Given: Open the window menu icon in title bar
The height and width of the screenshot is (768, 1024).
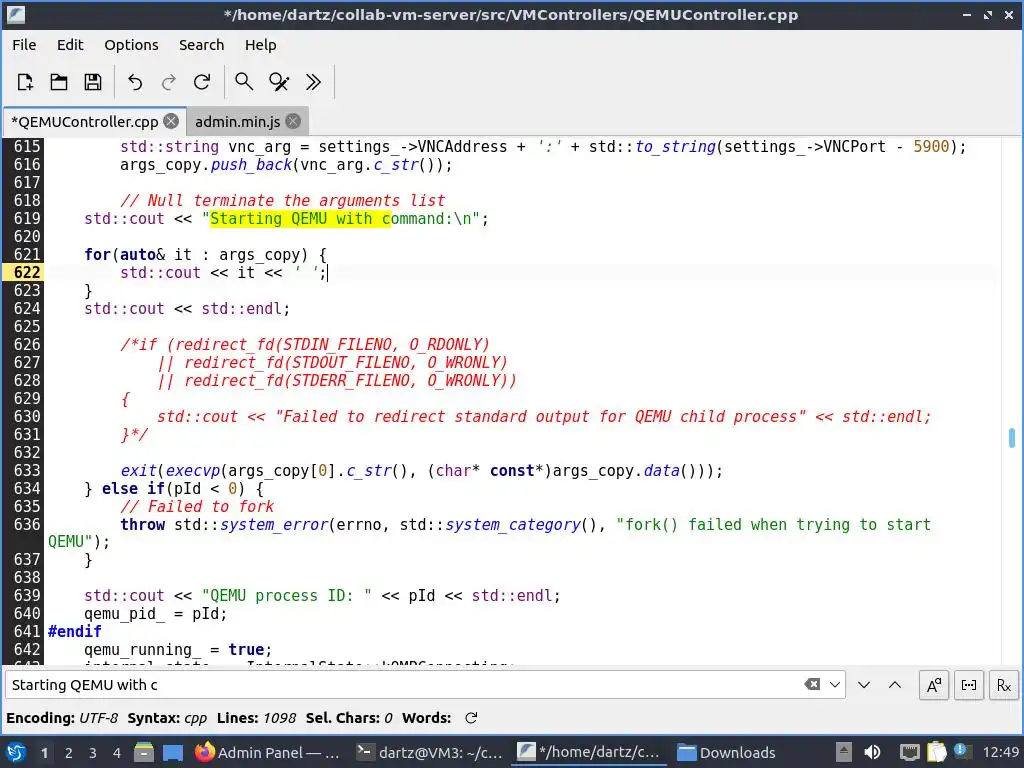Looking at the screenshot, I should 16,14.
